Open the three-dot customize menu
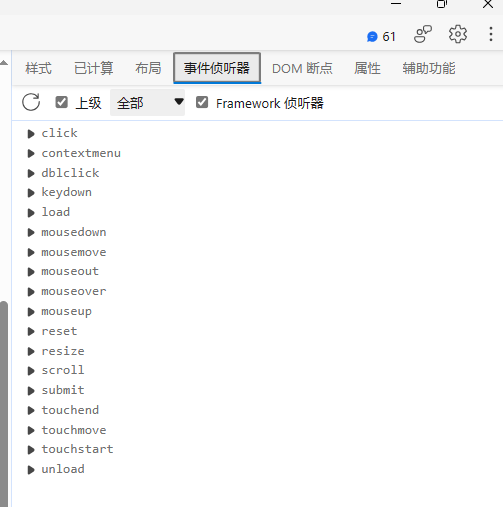This screenshot has height=507, width=503. [x=491, y=34]
